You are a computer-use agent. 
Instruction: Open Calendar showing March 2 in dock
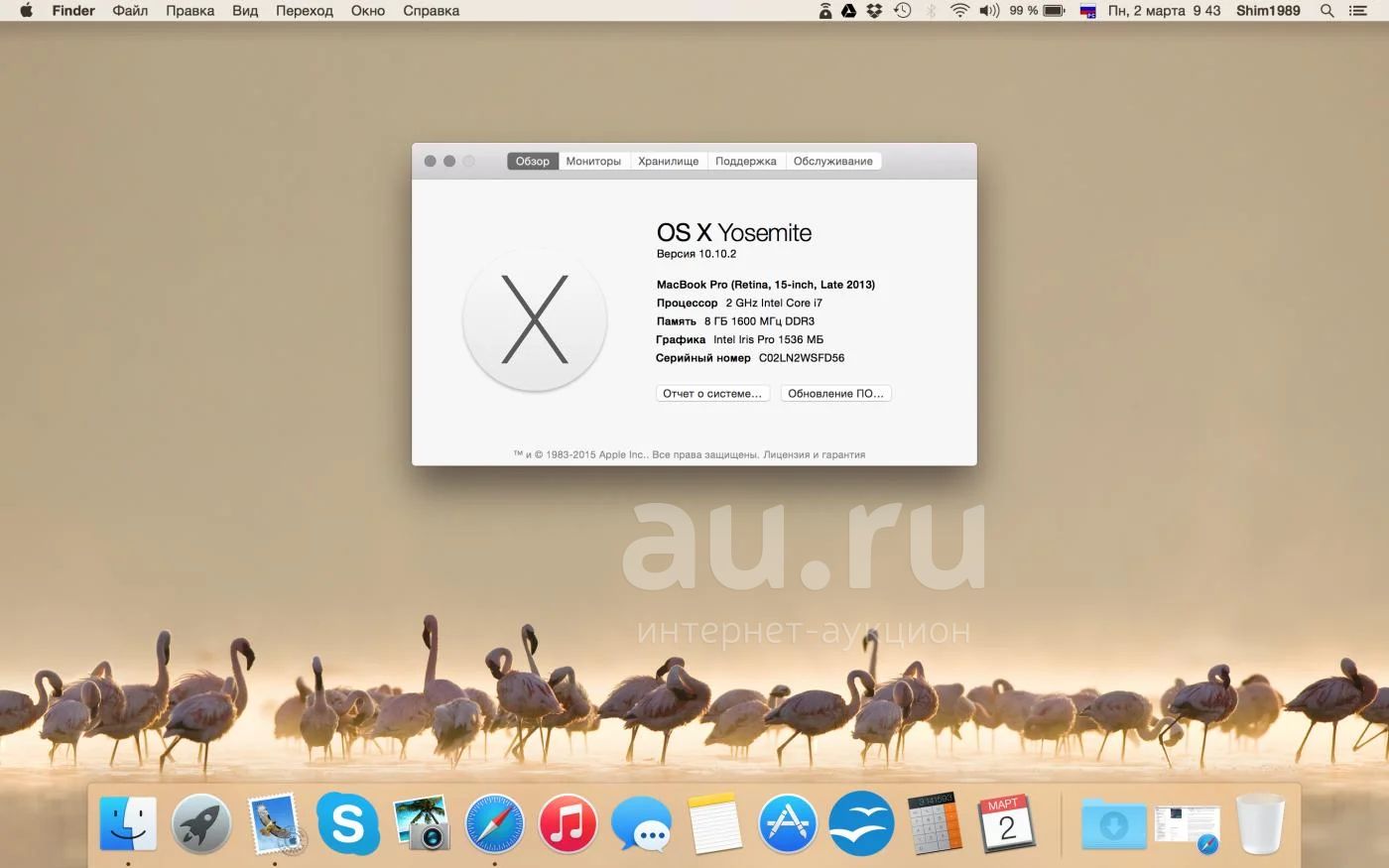(x=1007, y=823)
